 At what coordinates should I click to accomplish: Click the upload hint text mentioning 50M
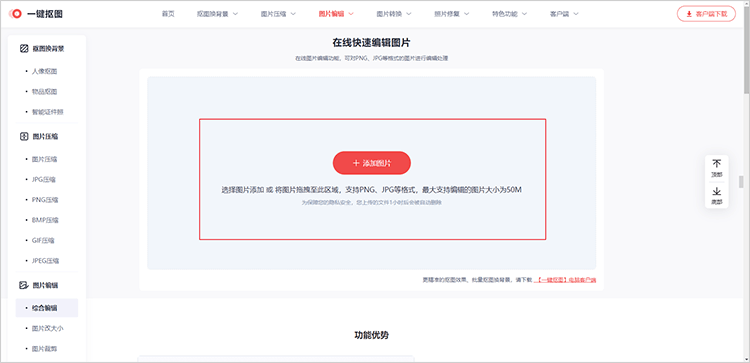[371, 190]
